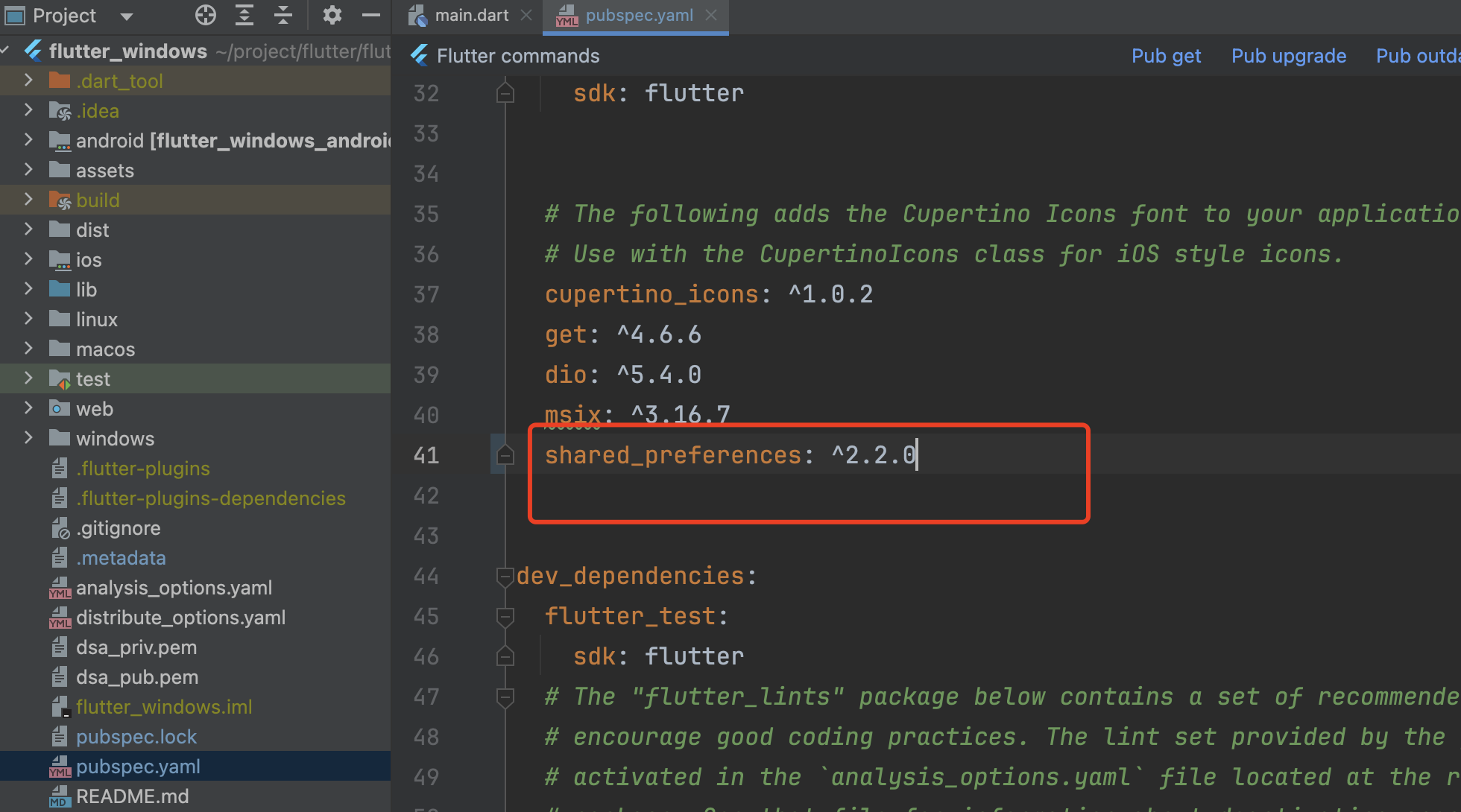The width and height of the screenshot is (1461, 812).
Task: Close the main.dart tab via its X
Action: (526, 15)
